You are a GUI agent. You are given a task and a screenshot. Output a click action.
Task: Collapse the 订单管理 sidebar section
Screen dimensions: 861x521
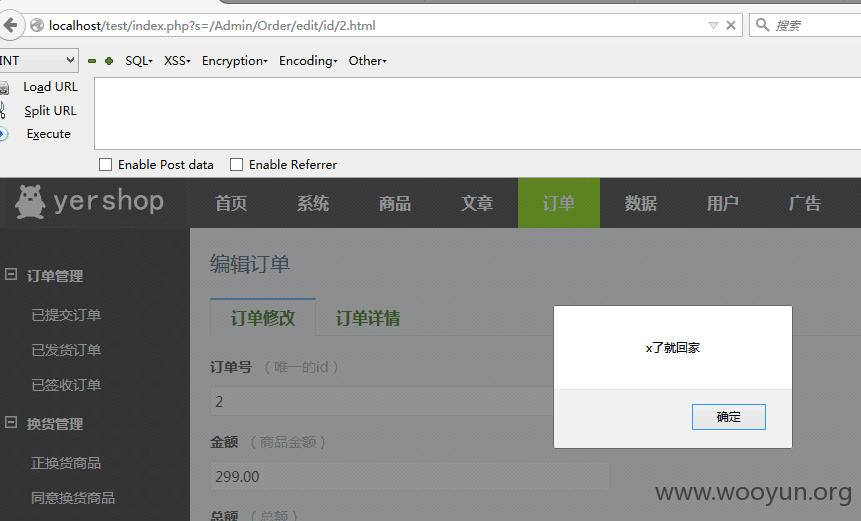coord(11,274)
